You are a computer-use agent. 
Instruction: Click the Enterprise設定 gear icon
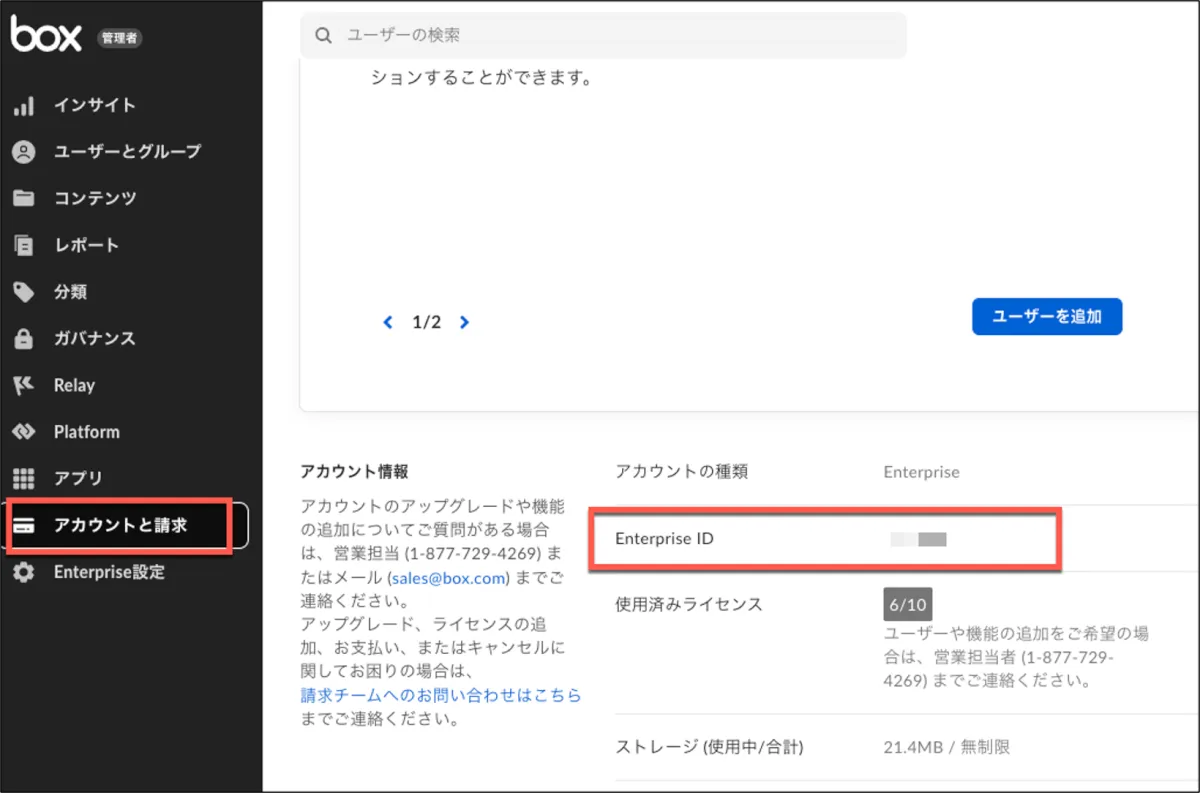click(23, 572)
